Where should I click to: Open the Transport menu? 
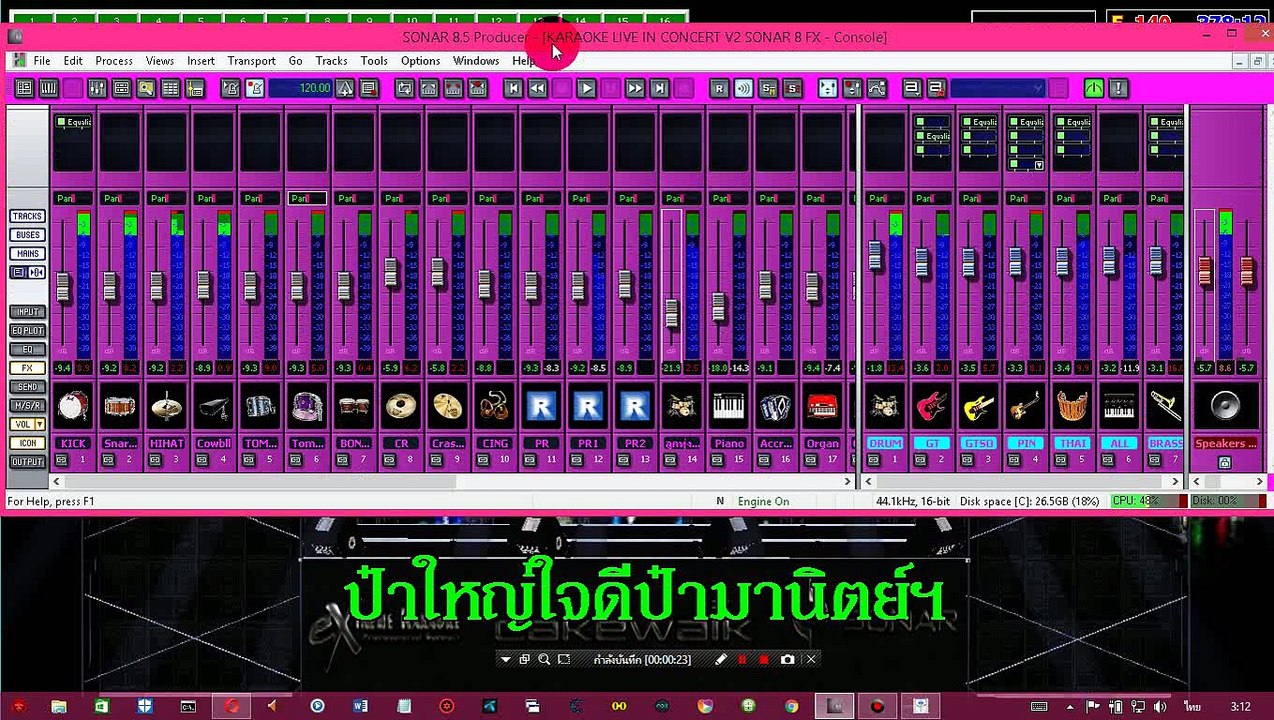pyautogui.click(x=251, y=61)
